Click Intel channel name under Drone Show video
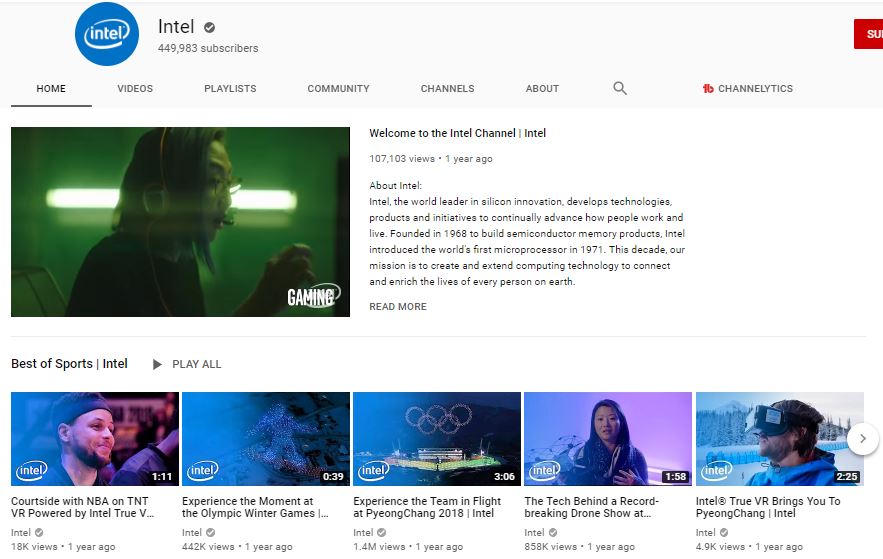Image resolution: width=883 pixels, height=559 pixels. pos(534,533)
